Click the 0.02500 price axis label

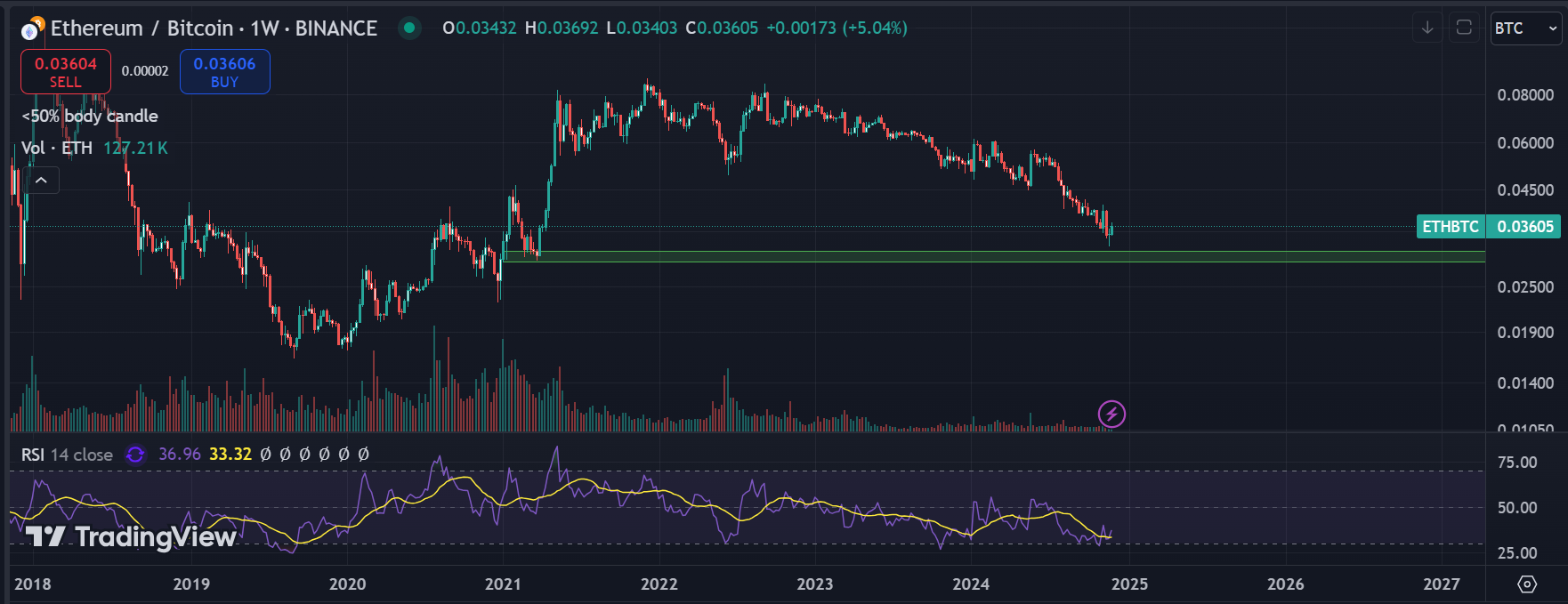point(1525,287)
